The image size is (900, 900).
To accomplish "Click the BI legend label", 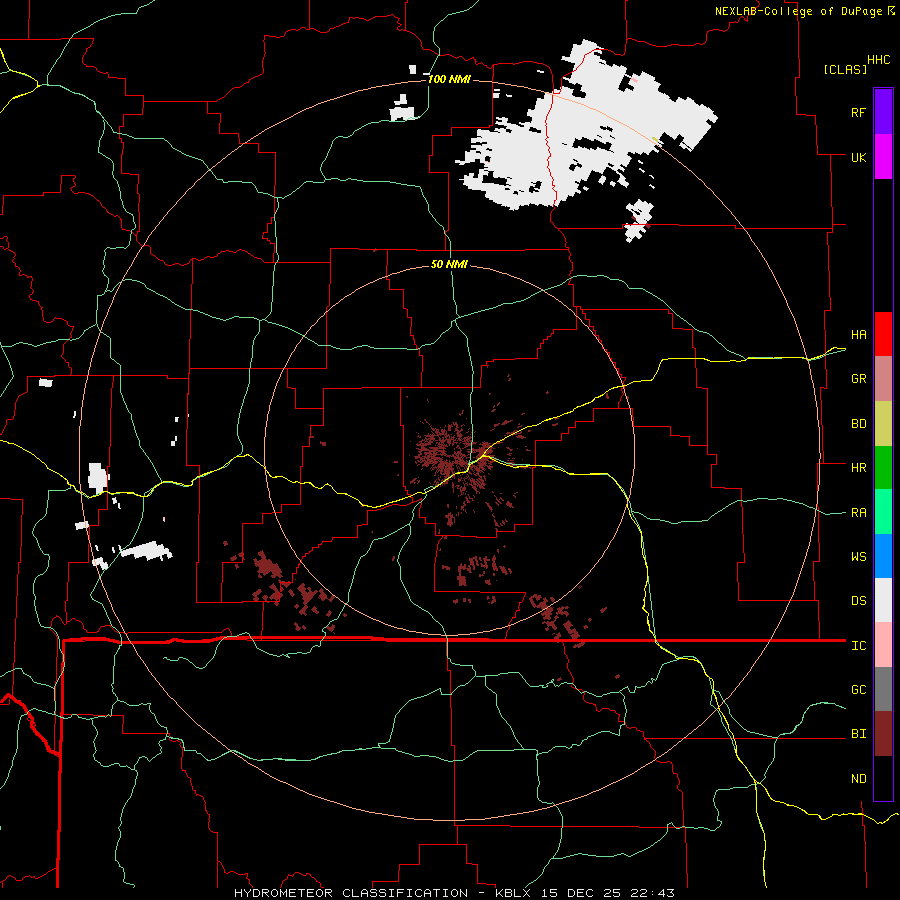I will (858, 734).
